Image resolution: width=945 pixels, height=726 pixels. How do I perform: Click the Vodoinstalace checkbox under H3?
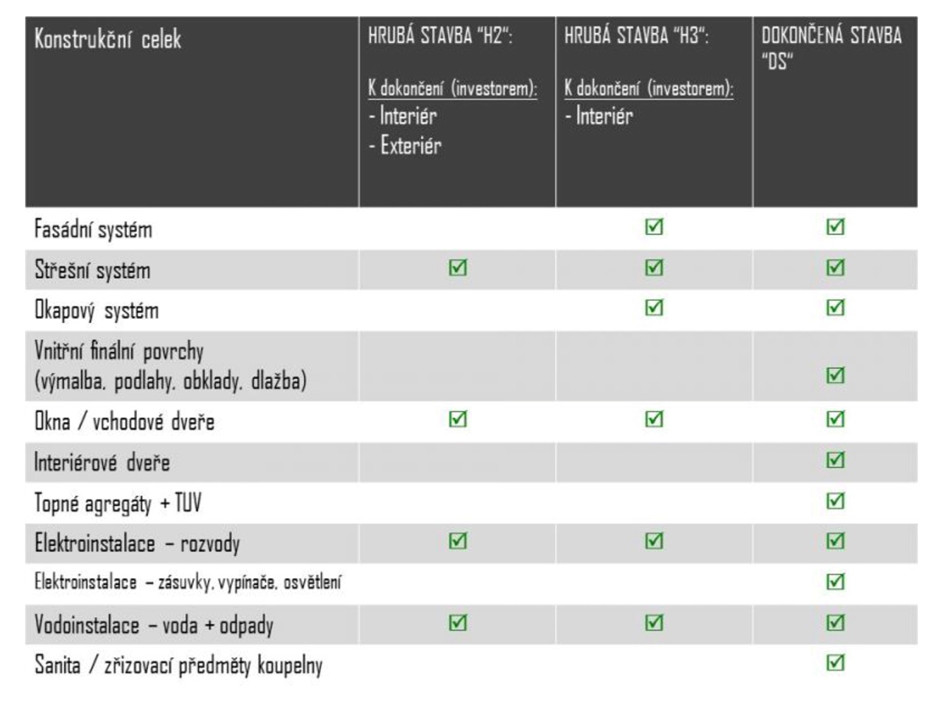(x=654, y=622)
